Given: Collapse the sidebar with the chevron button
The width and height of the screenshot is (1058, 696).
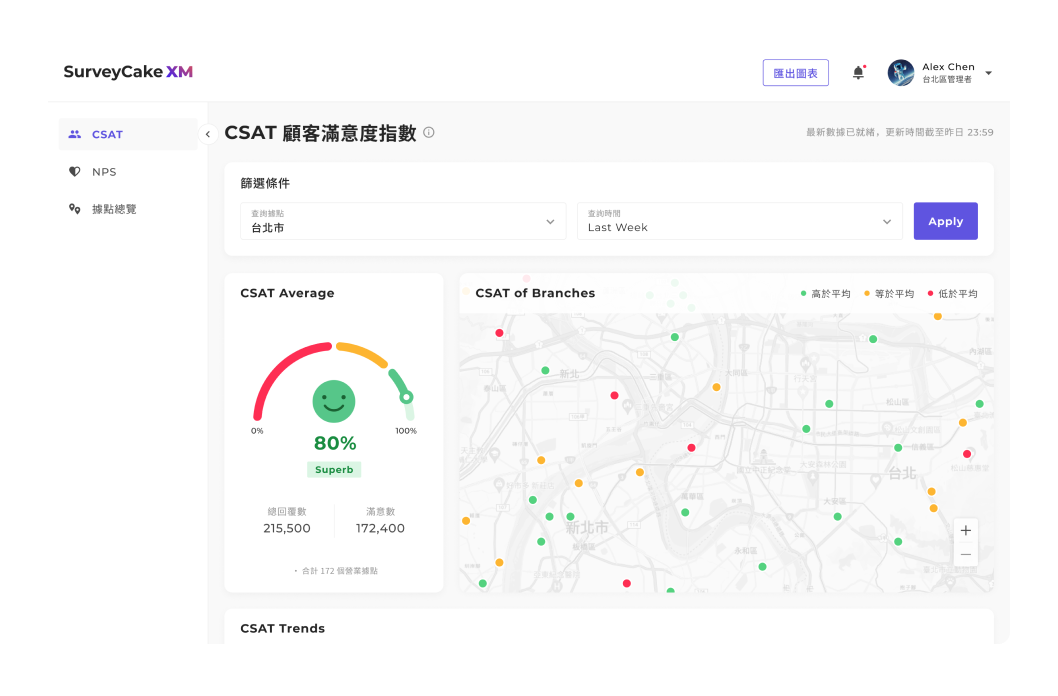Looking at the screenshot, I should point(208,134).
